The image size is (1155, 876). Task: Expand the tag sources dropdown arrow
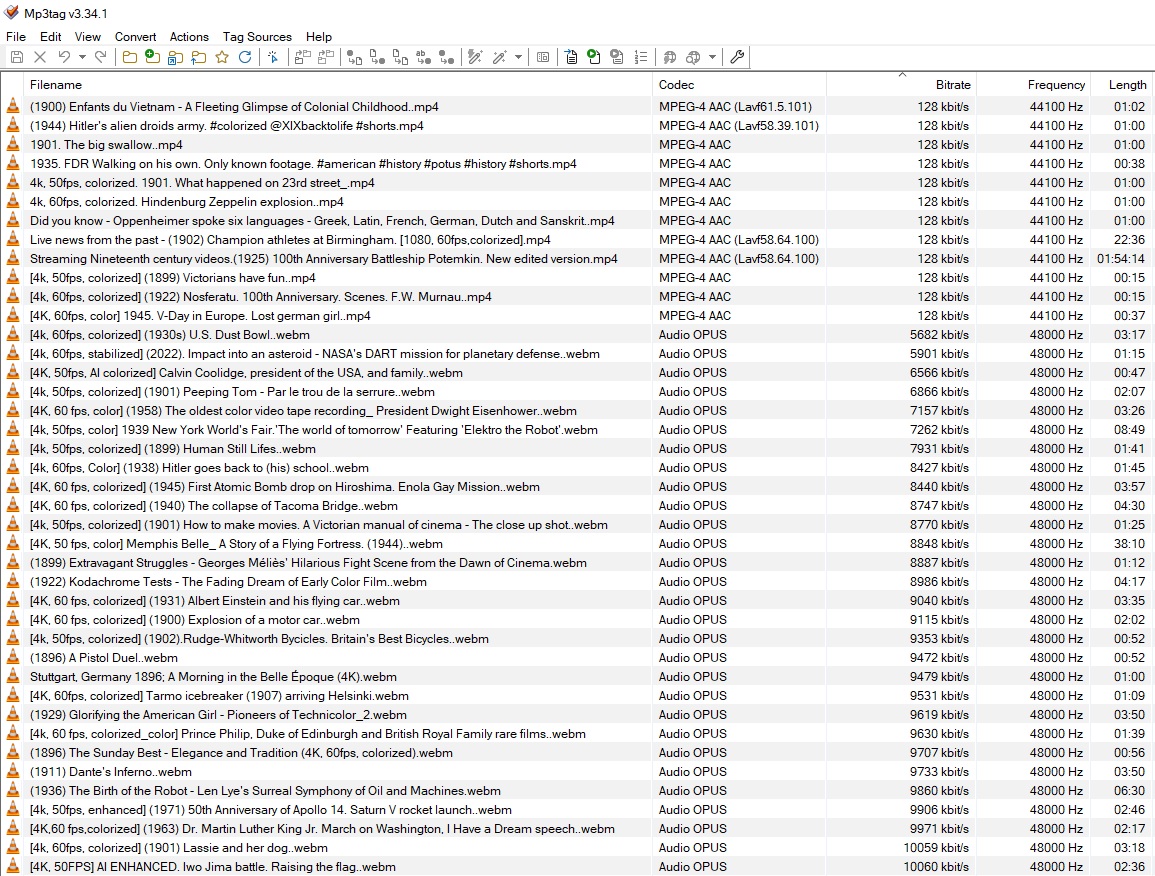pos(712,57)
